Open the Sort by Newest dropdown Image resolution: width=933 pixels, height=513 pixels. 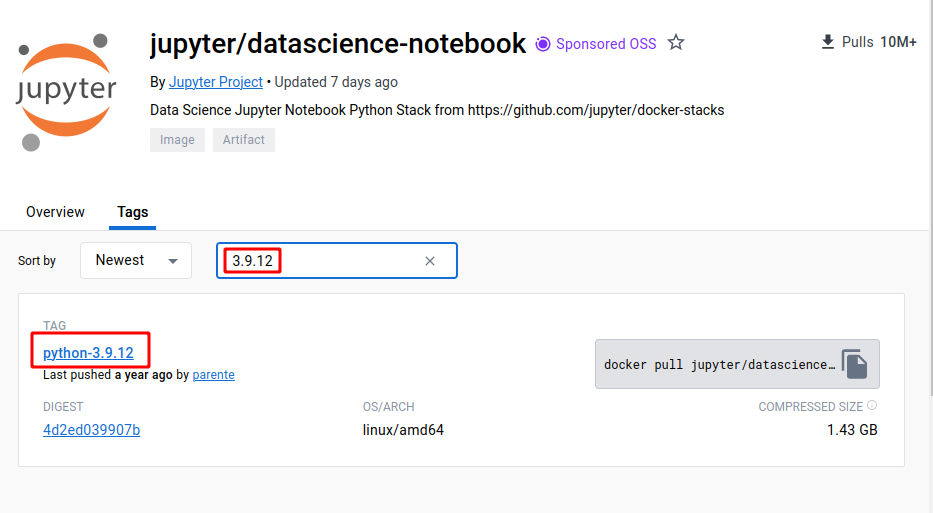(x=136, y=260)
